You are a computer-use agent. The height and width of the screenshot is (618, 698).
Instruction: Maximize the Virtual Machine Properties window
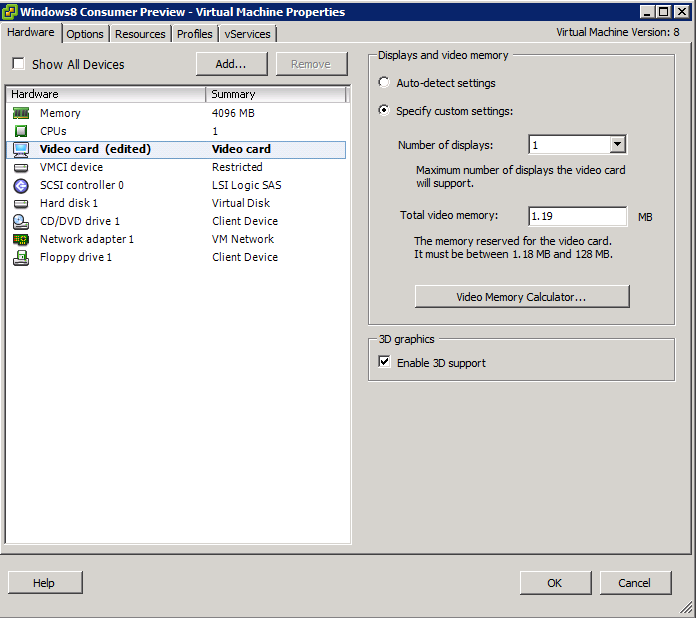point(663,12)
